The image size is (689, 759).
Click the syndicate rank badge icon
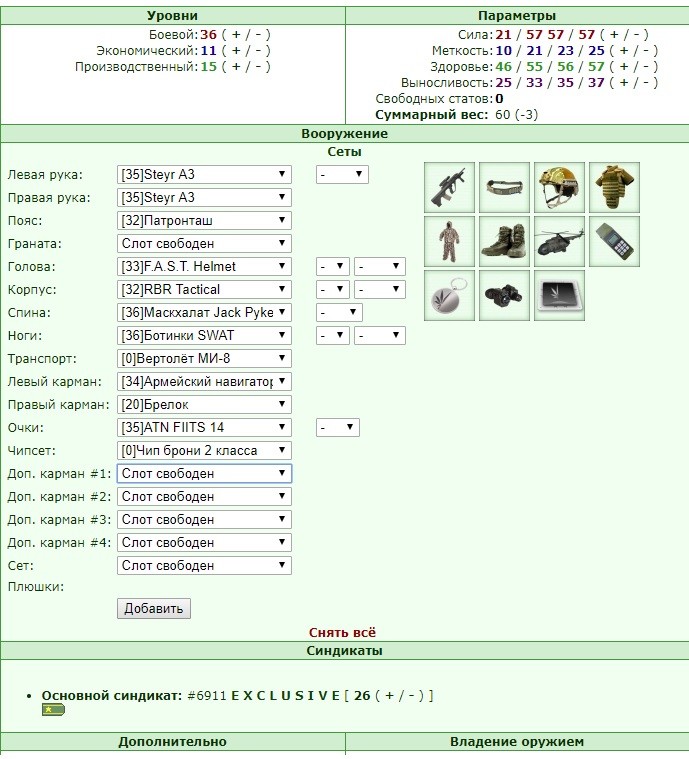pos(53,710)
